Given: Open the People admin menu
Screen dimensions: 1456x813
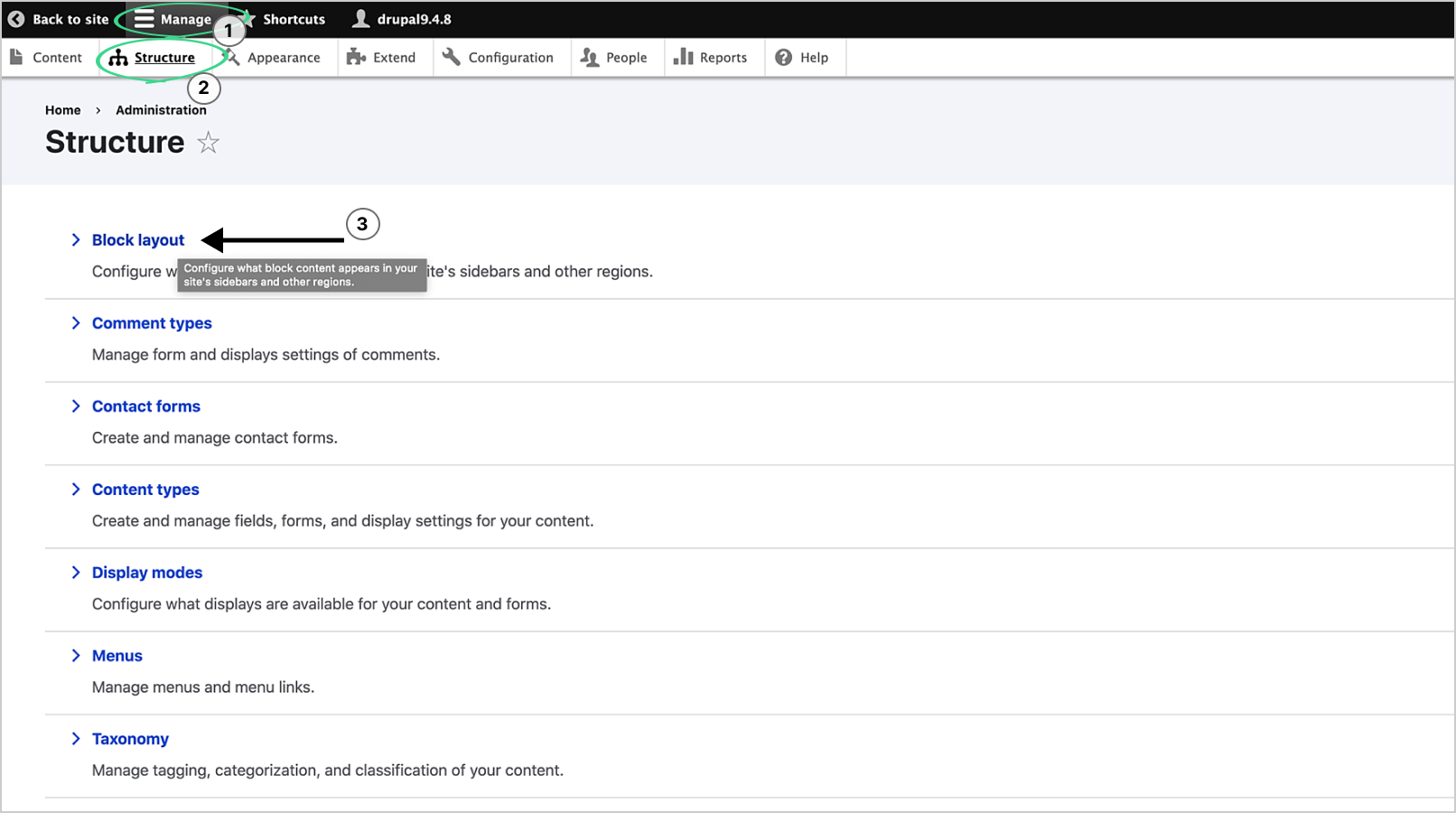Looking at the screenshot, I should (626, 57).
